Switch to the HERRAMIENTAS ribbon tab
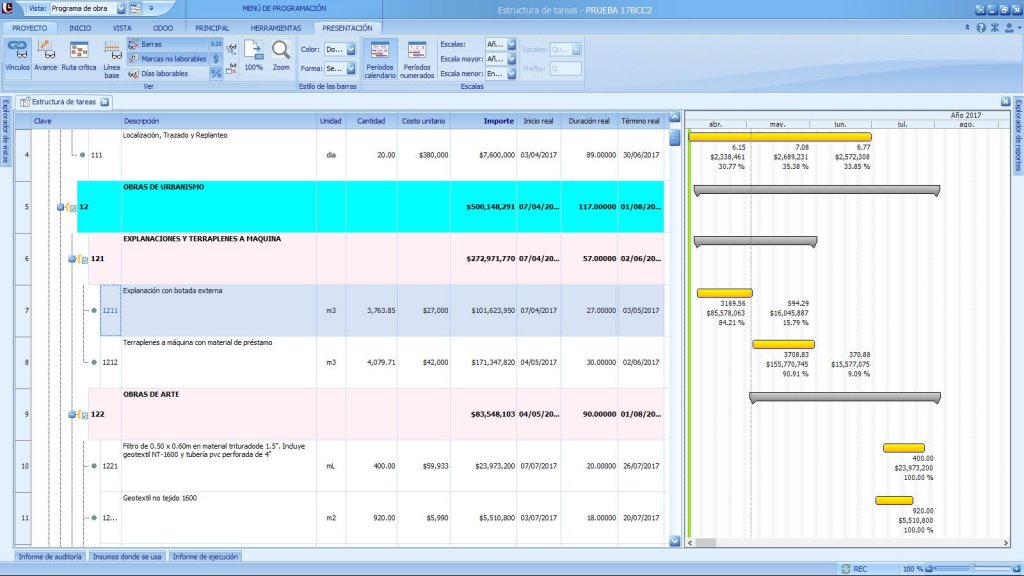Image resolution: width=1024 pixels, height=576 pixels. [x=278, y=28]
